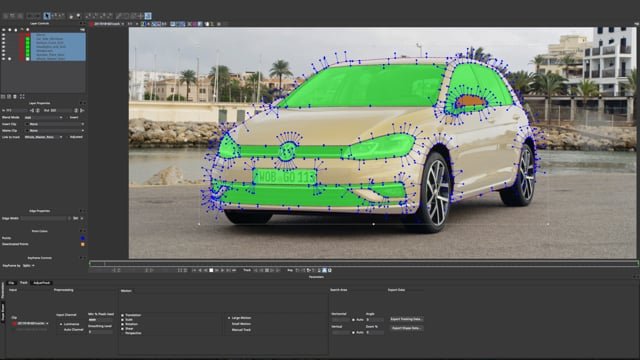640x360 pixels.
Task: Switch to the AdjustTrack tab
Action: [x=41, y=283]
